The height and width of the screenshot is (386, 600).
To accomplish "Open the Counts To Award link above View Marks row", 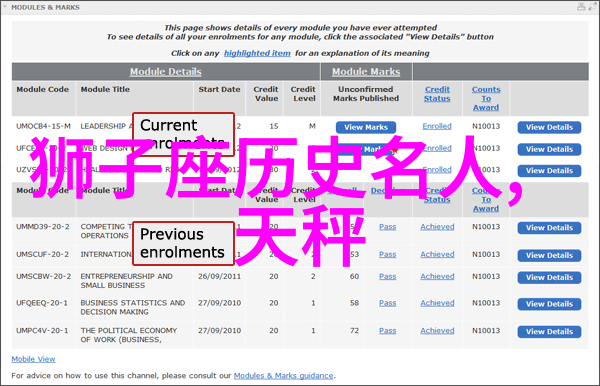I will 486,98.
